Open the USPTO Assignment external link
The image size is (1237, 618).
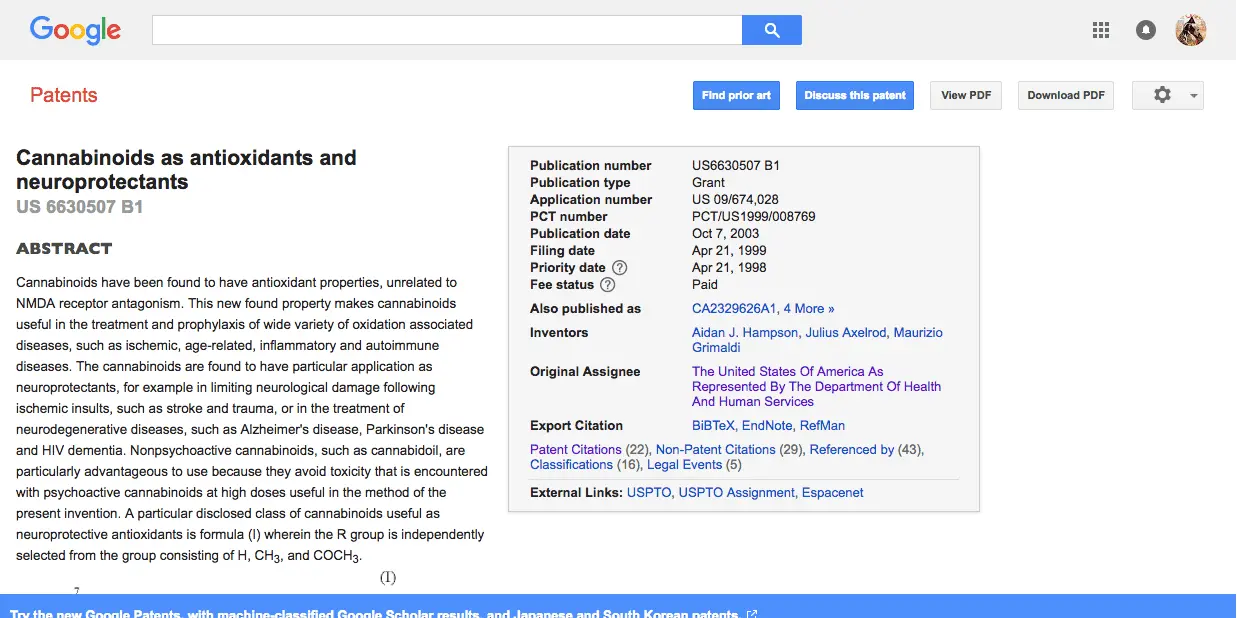[x=737, y=493]
